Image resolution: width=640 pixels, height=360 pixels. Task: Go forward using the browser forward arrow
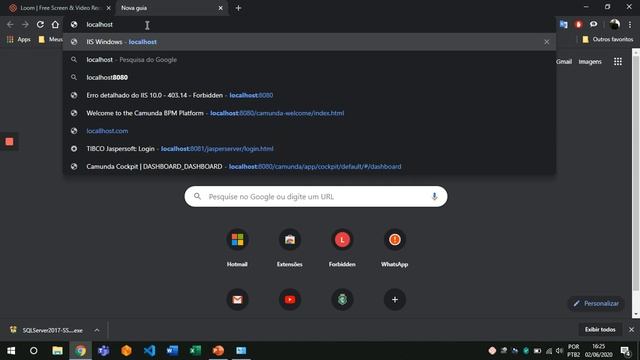coord(25,24)
